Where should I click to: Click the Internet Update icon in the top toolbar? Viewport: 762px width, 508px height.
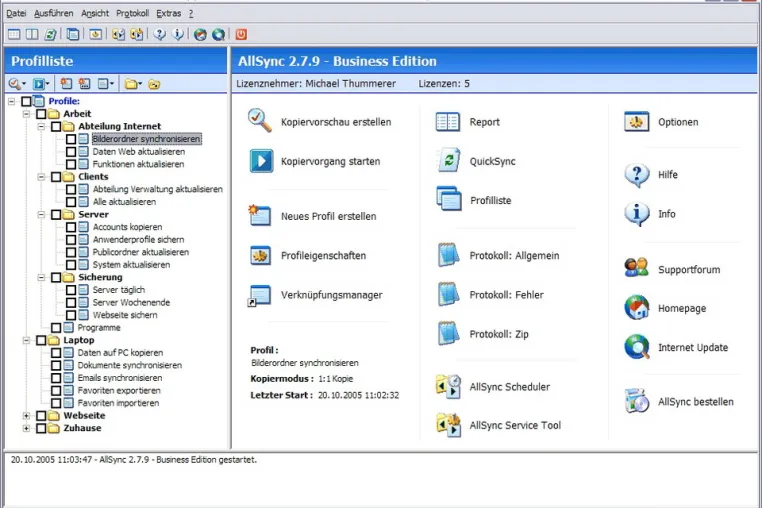(219, 34)
